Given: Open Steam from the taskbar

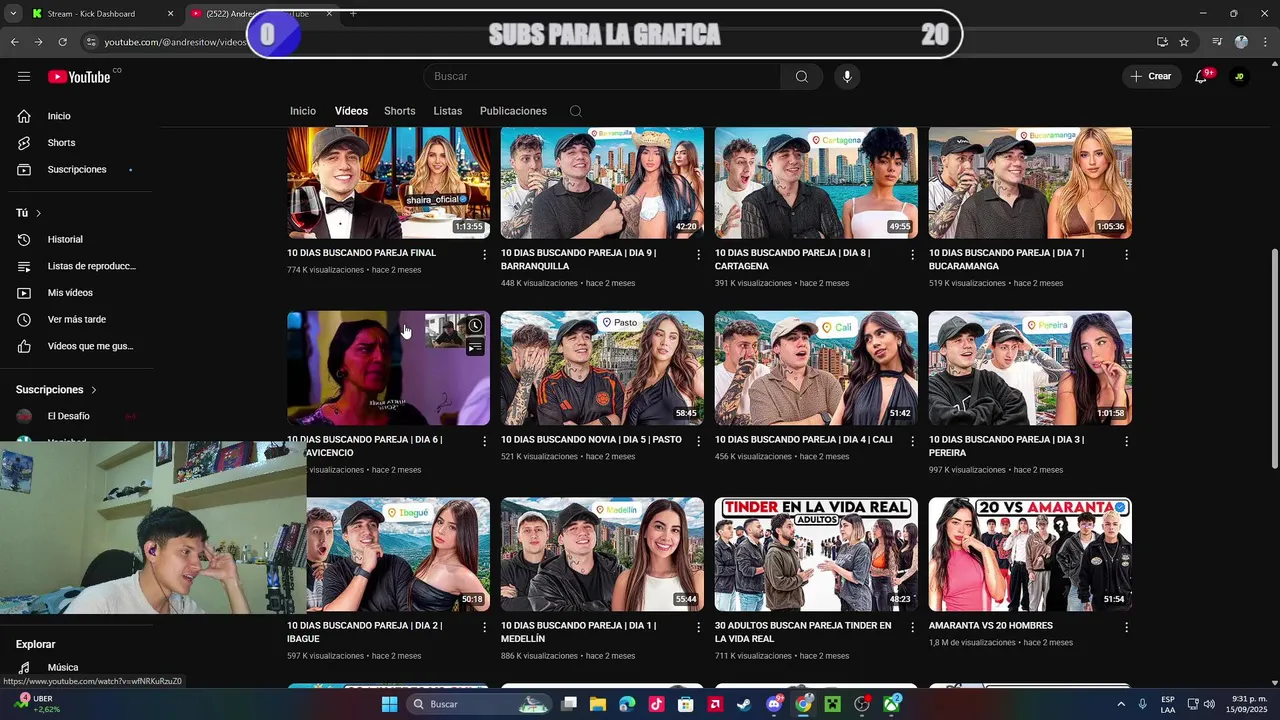Looking at the screenshot, I should [x=744, y=704].
